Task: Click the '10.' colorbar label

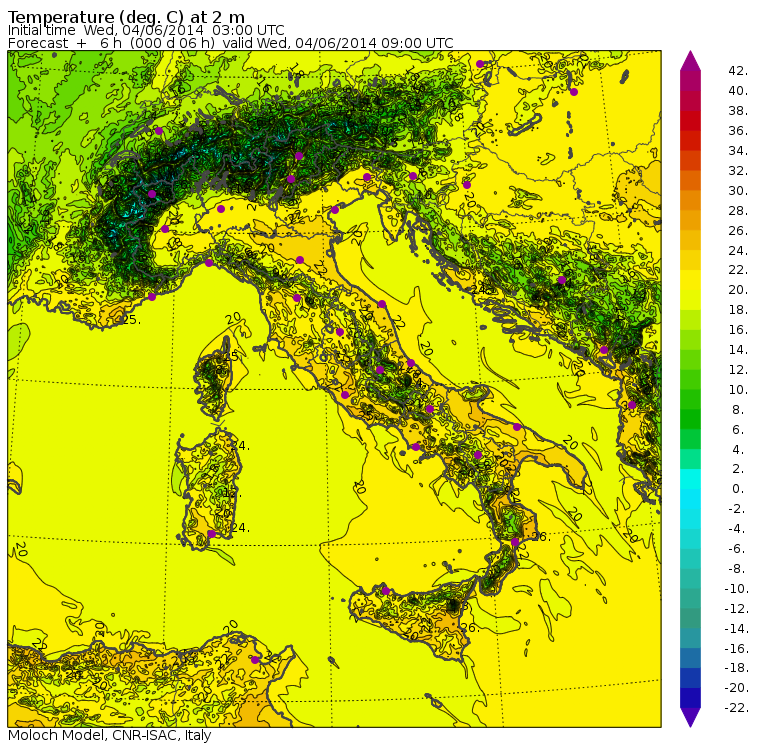Action: point(738,389)
